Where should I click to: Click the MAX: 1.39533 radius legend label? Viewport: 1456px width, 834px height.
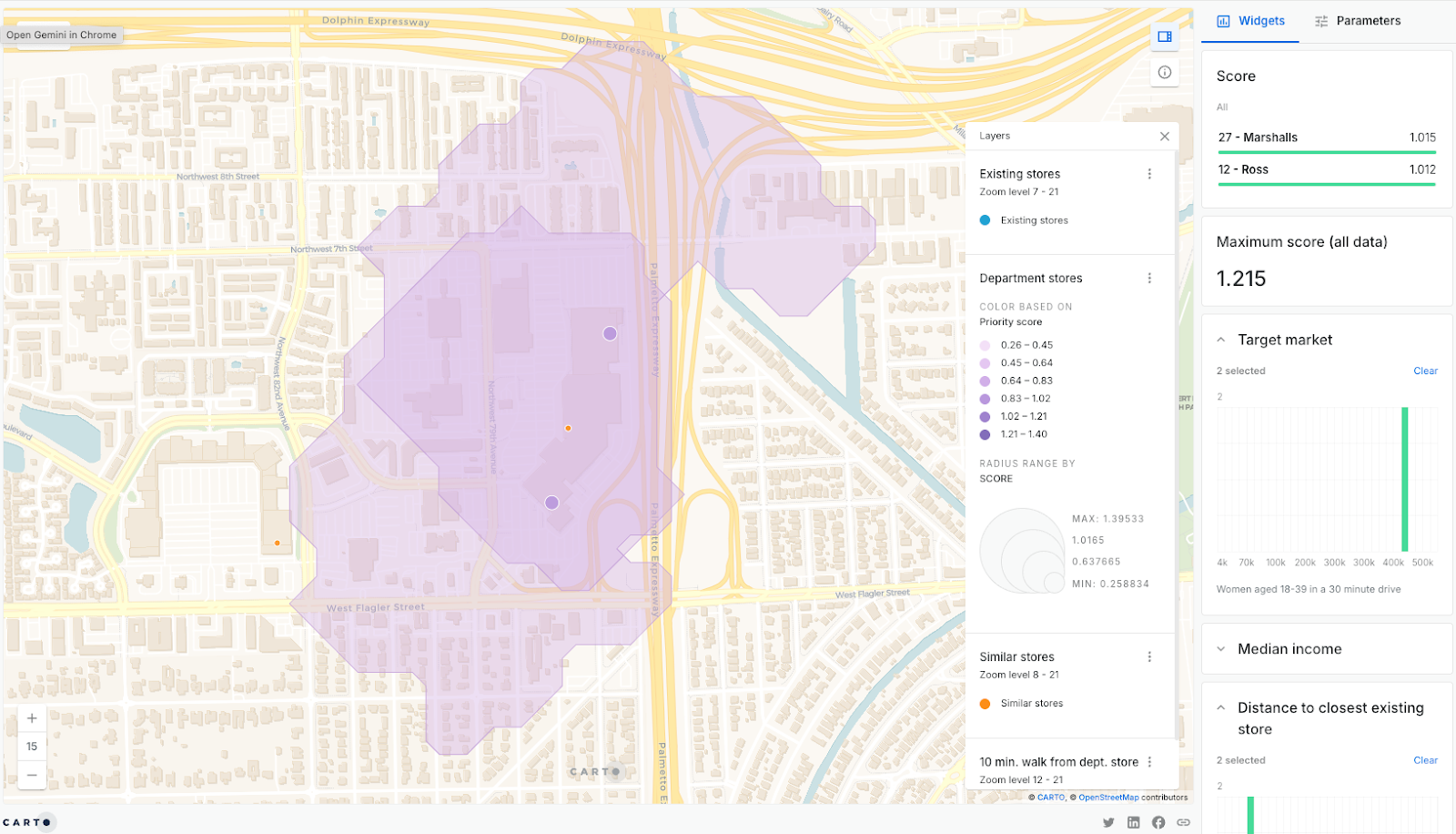[x=1107, y=519]
